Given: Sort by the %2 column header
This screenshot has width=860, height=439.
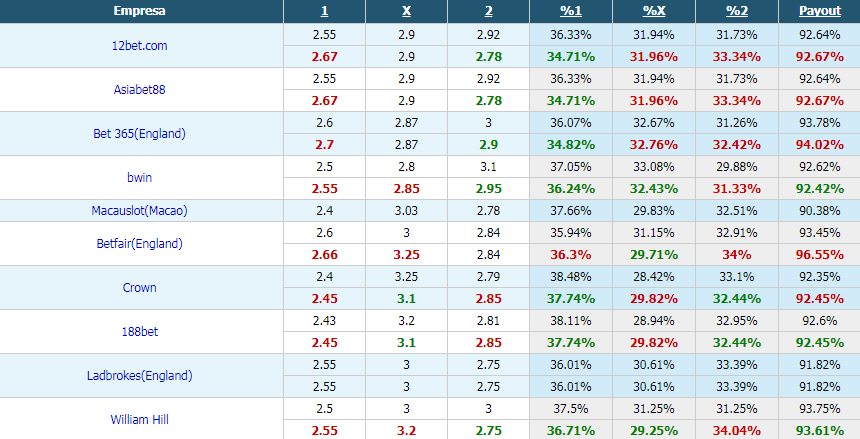Looking at the screenshot, I should 737,11.
